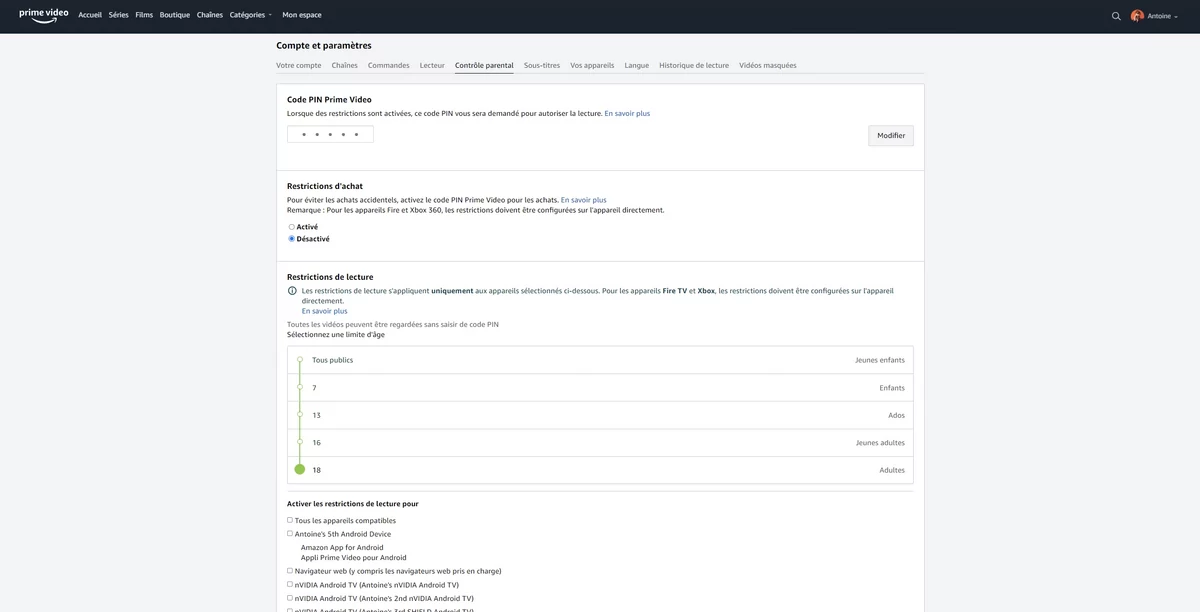Click the Appli Prime Video pour Android text
The height and width of the screenshot is (612, 1200).
354,557
